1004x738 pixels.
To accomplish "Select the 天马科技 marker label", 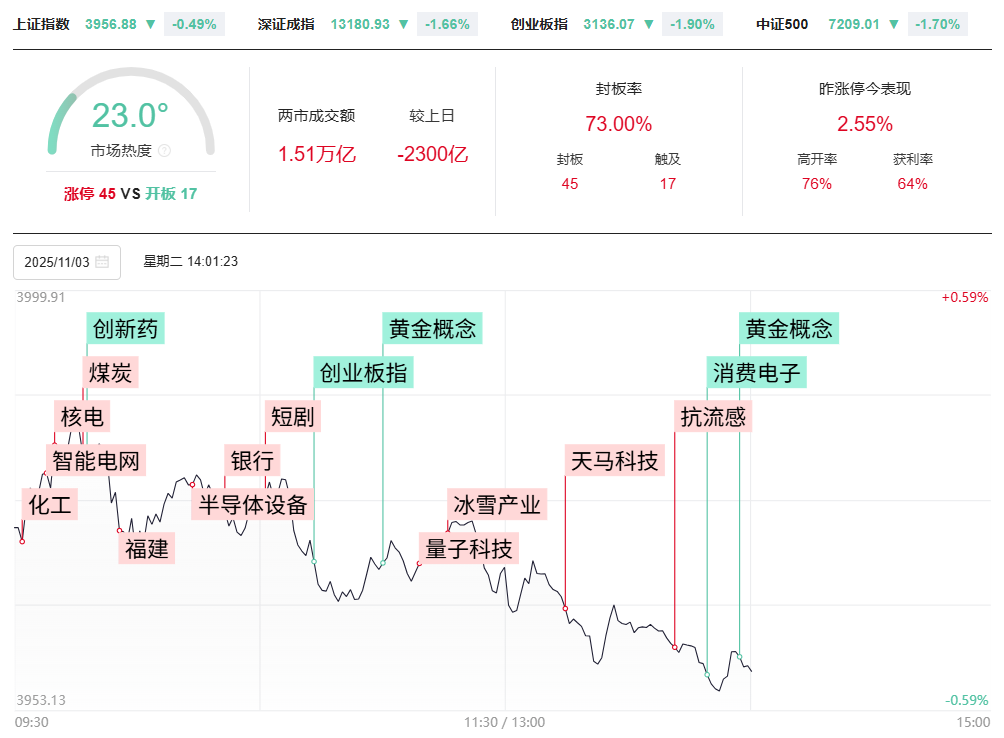I will pyautogui.click(x=614, y=461).
